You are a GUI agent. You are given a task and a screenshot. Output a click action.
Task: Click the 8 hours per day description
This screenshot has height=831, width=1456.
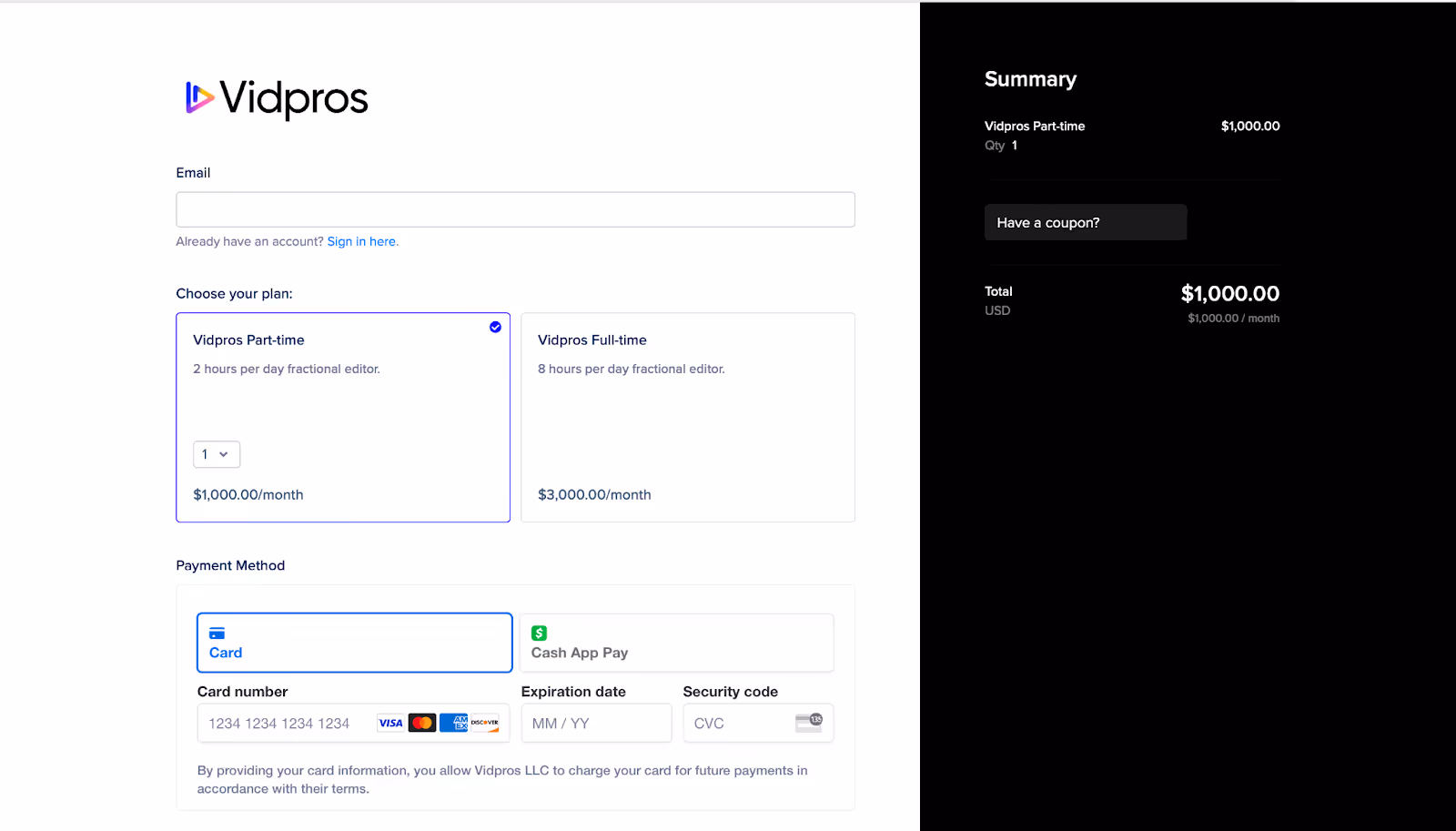pos(632,369)
